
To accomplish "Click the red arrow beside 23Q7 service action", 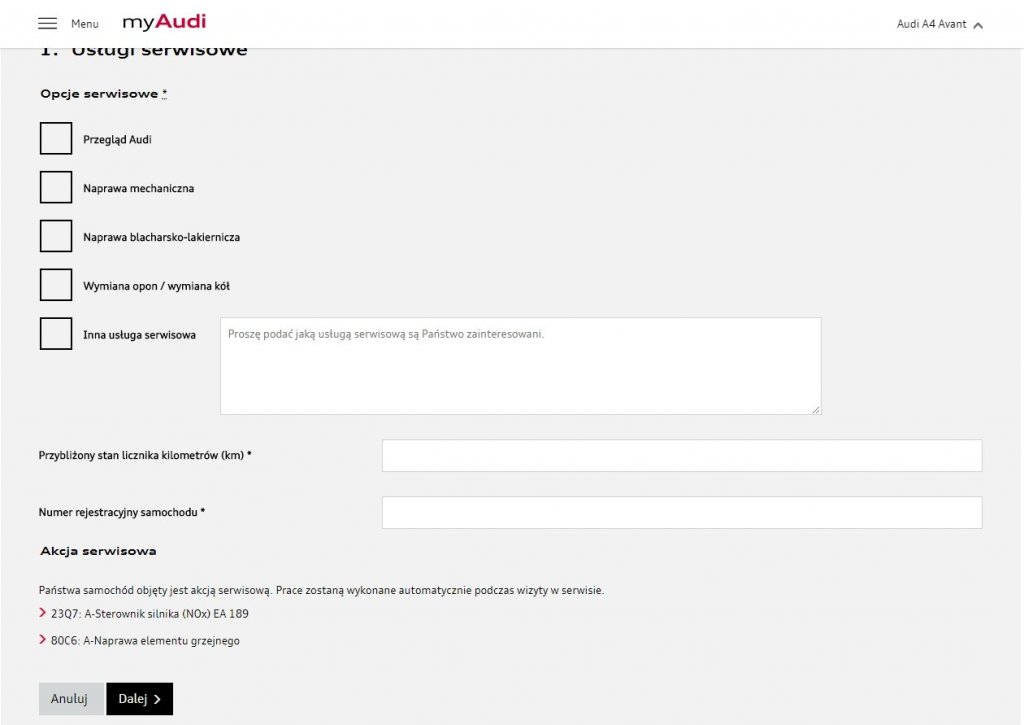I will [42, 613].
